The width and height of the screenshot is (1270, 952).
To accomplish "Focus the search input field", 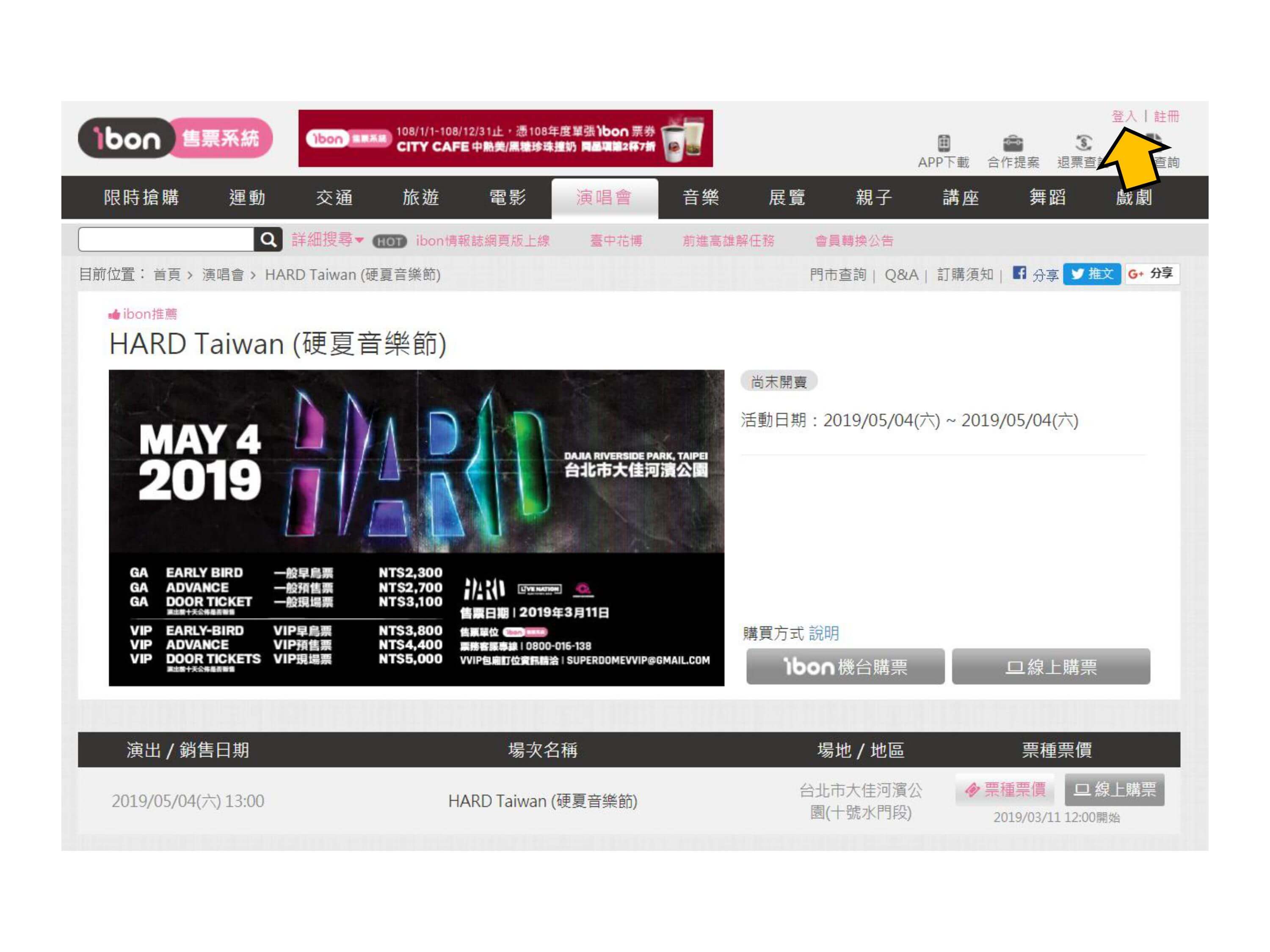I will tap(166, 240).
